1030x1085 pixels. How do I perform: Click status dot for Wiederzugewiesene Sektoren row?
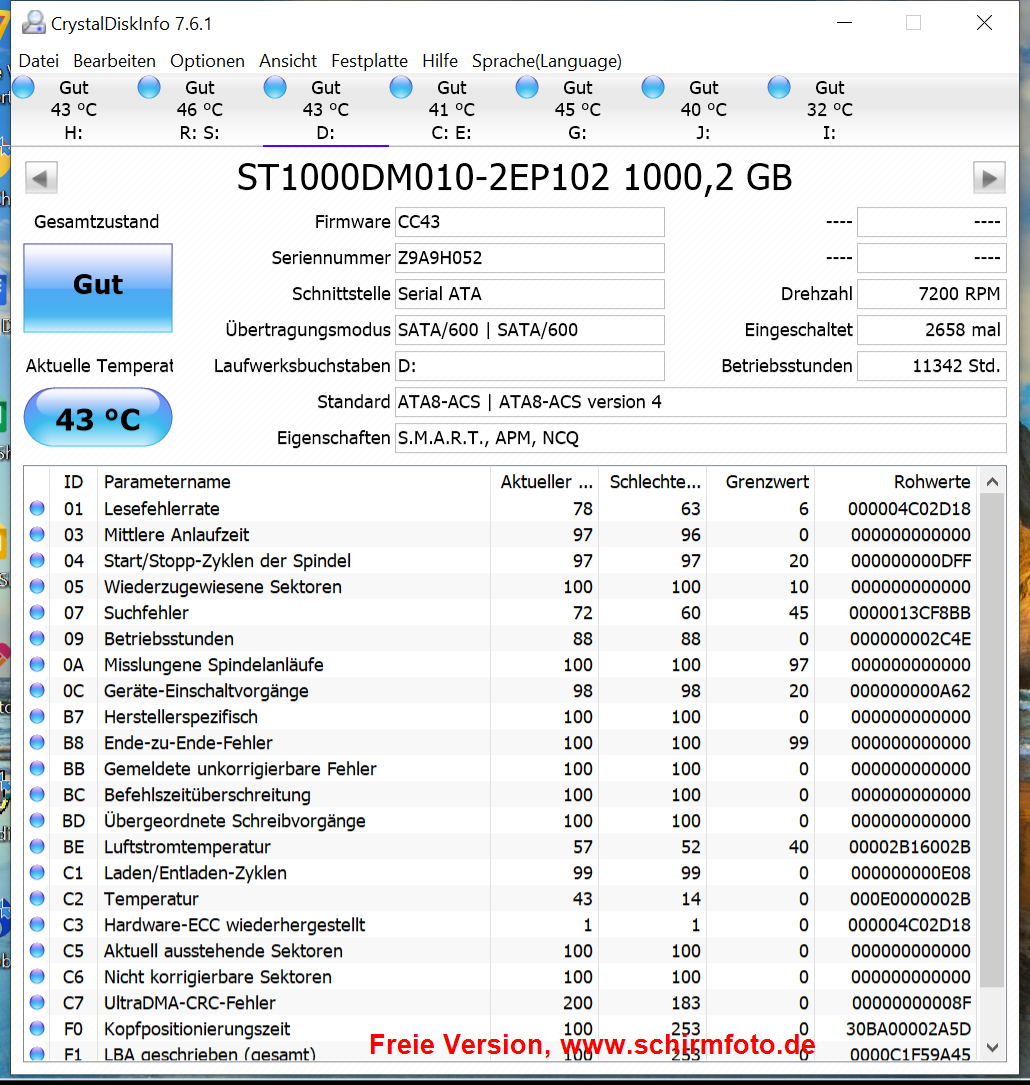point(37,586)
